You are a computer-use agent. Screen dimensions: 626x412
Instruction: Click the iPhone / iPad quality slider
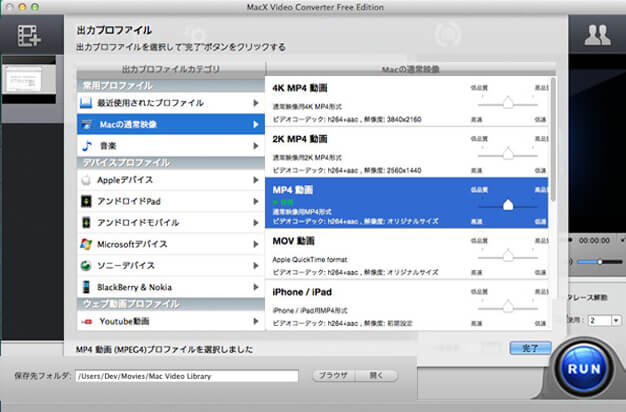click(x=508, y=307)
